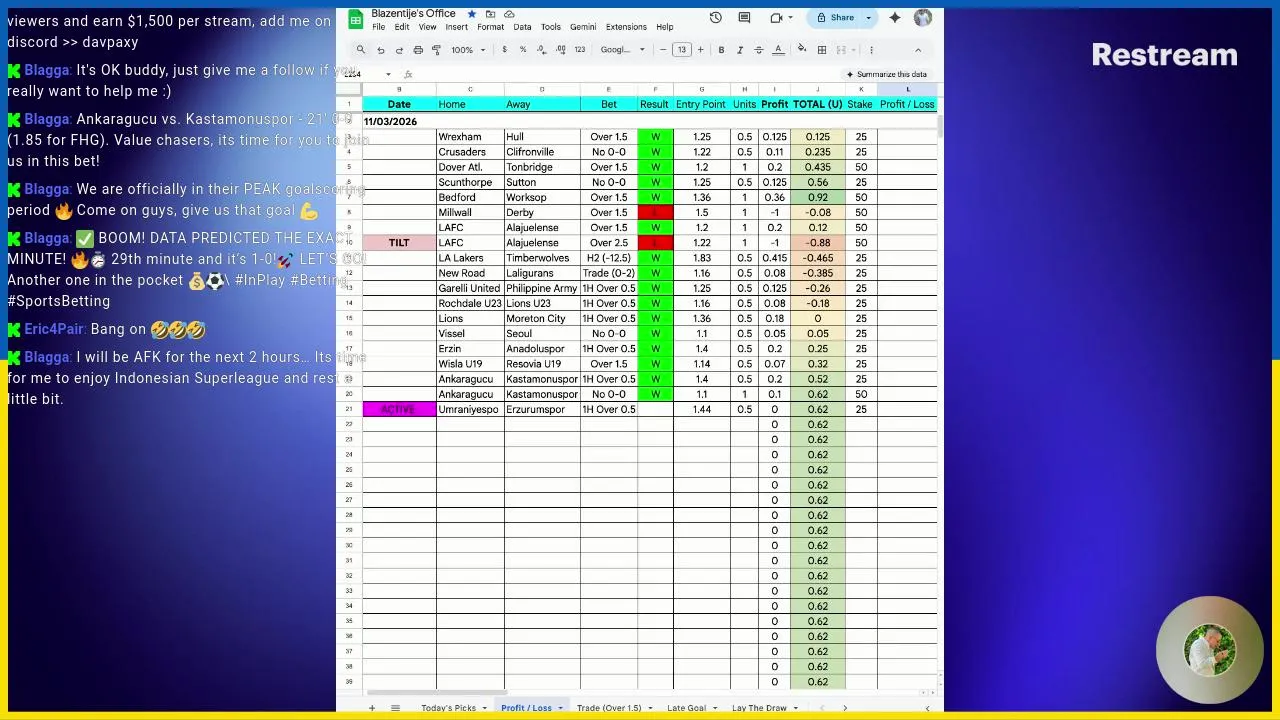This screenshot has width=1280, height=720.
Task: Collapse the menus with chevron
Action: [x=918, y=50]
